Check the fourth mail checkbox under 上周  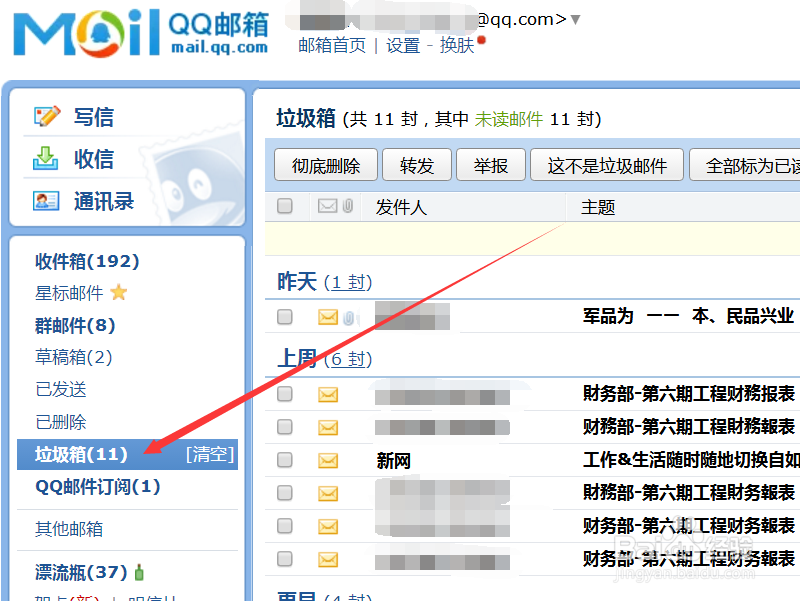tap(285, 493)
